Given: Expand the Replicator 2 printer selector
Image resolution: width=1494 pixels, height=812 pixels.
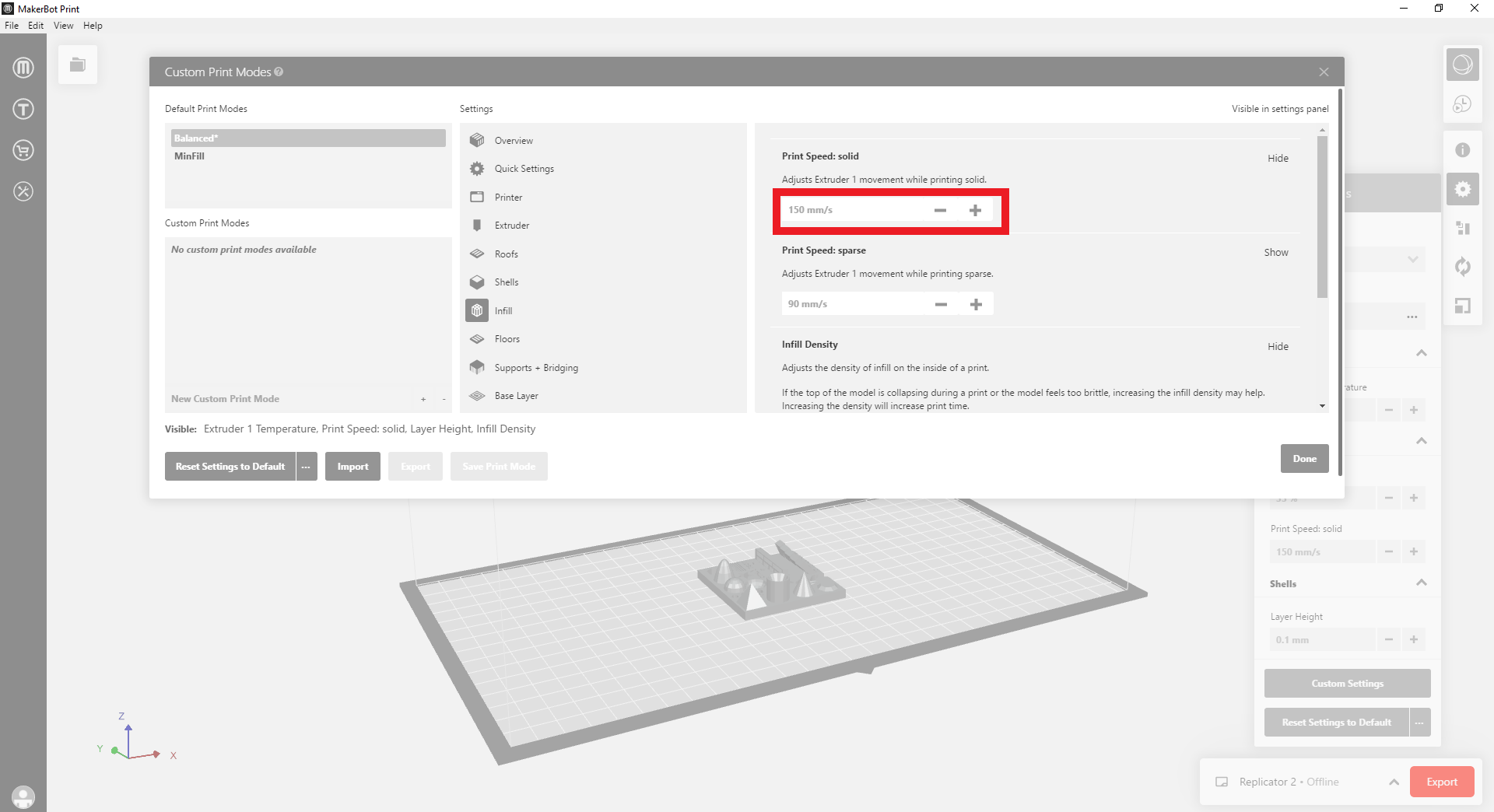Looking at the screenshot, I should [x=1394, y=782].
